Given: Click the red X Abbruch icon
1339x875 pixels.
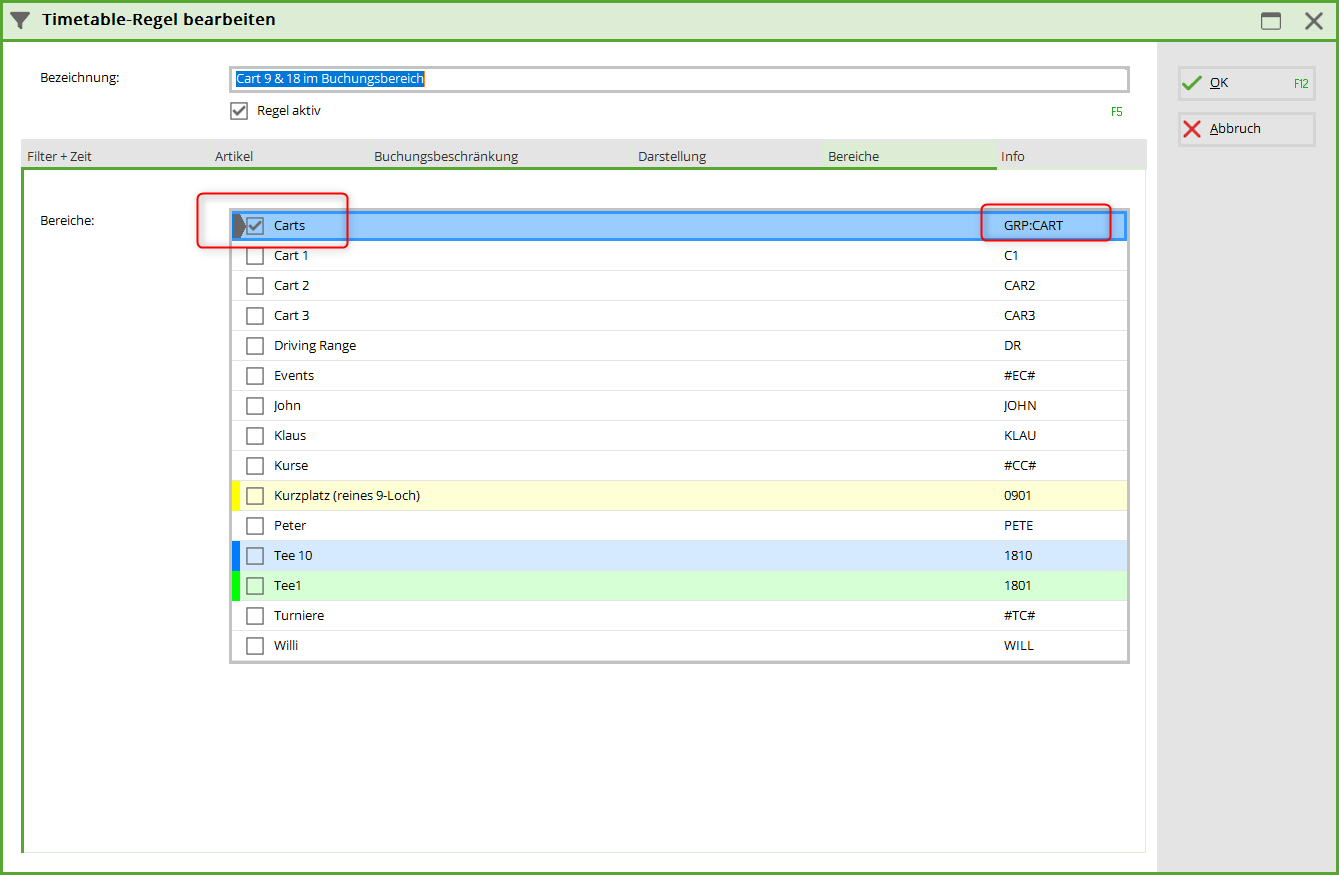Looking at the screenshot, I should pyautogui.click(x=1191, y=129).
